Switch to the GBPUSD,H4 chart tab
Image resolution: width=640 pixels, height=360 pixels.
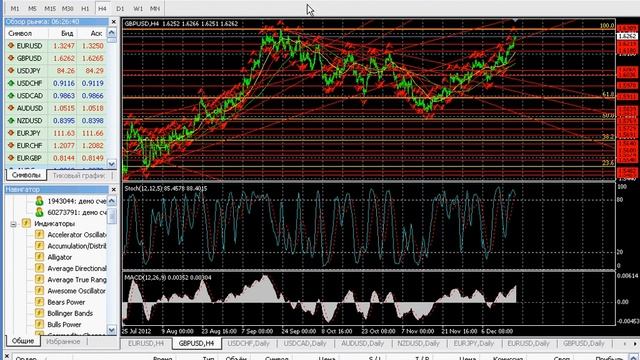196,343
